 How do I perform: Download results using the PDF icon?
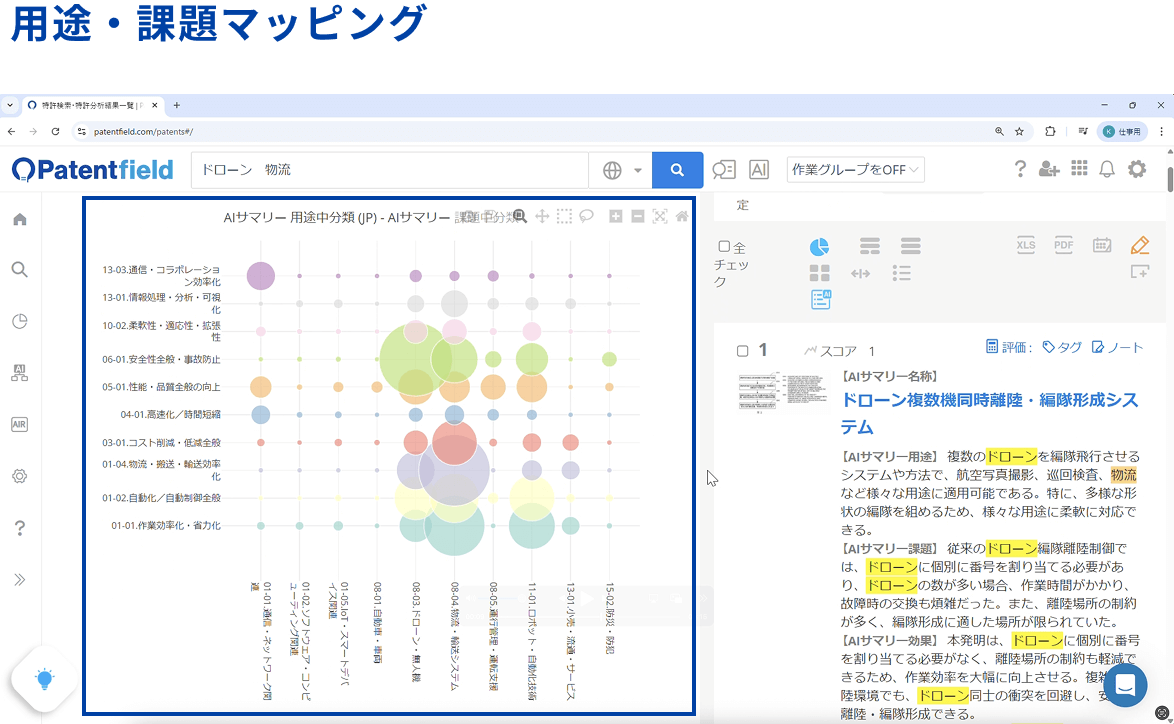tap(1063, 245)
